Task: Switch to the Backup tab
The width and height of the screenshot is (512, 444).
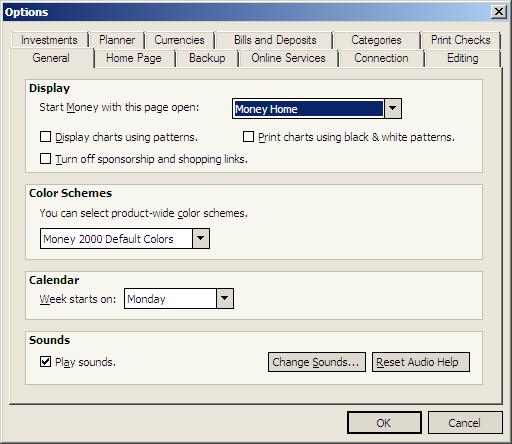Action: tap(207, 58)
